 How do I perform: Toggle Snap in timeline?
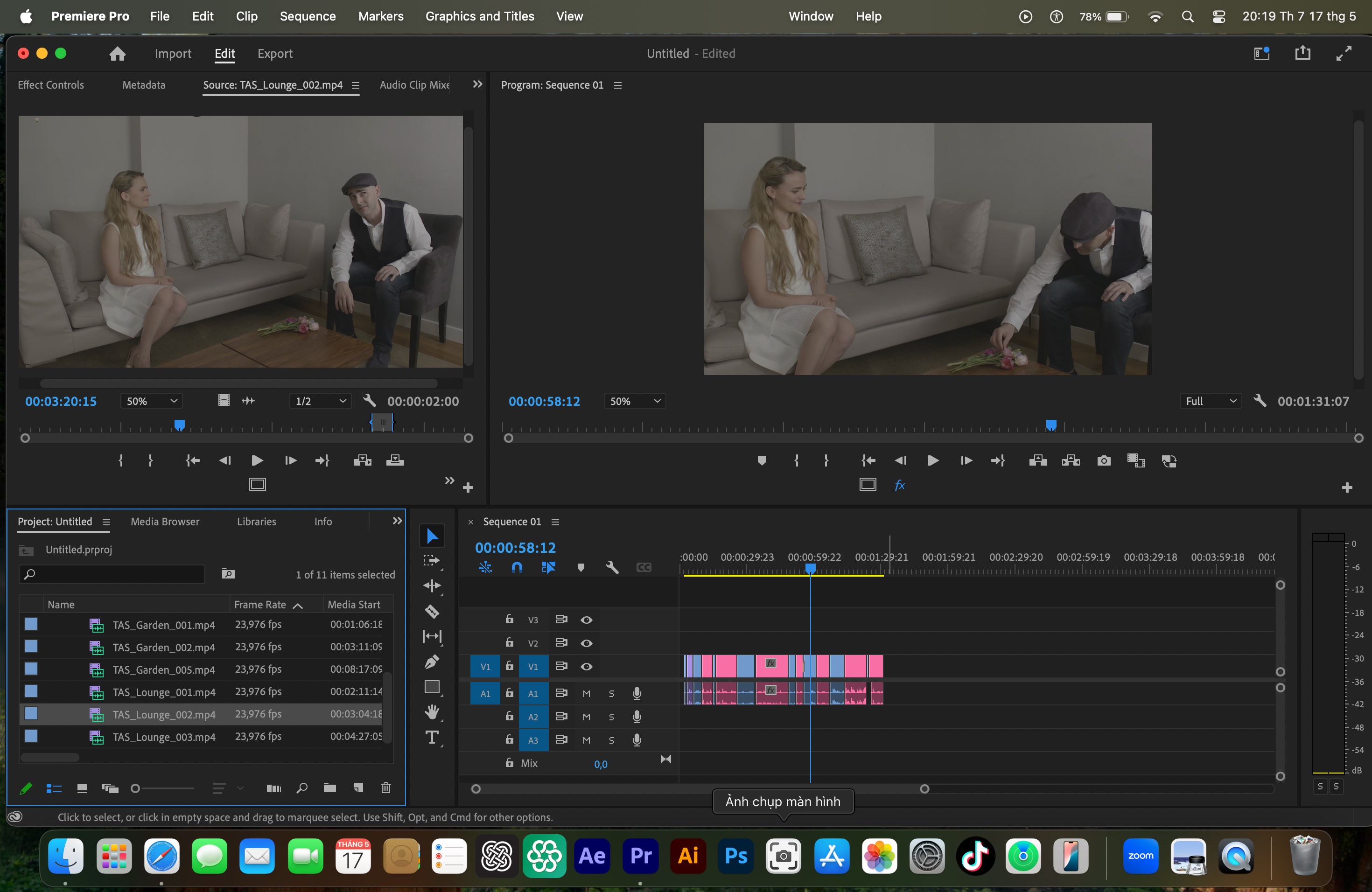pos(517,568)
